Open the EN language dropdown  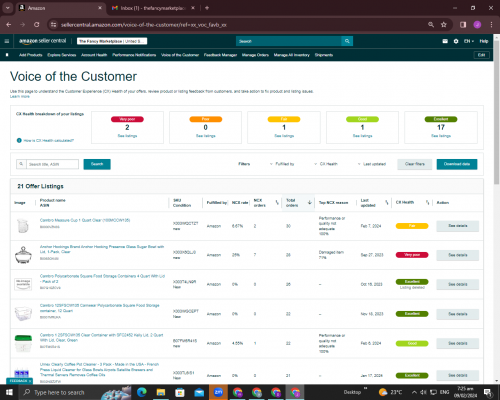click(469, 41)
